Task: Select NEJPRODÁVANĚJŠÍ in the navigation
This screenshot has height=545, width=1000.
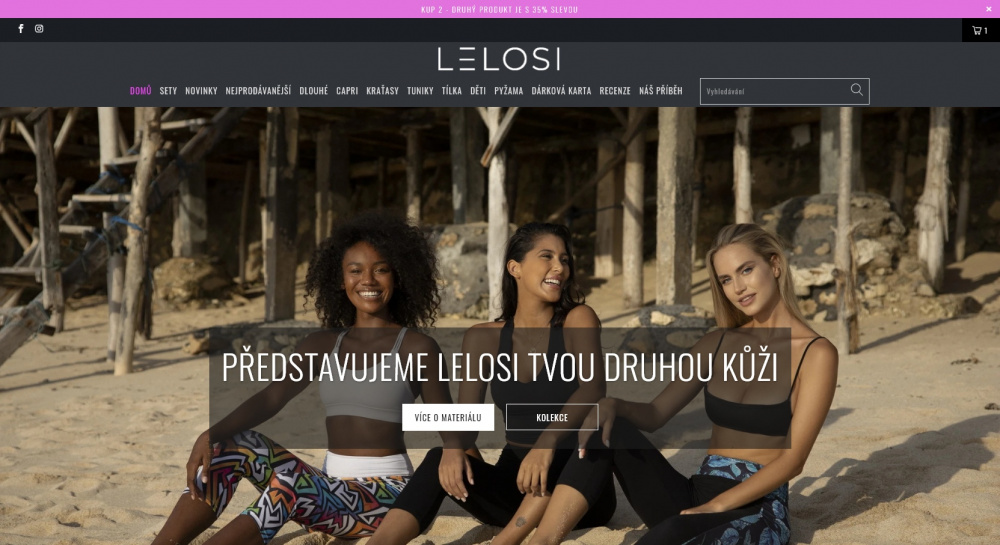Action: point(258,91)
